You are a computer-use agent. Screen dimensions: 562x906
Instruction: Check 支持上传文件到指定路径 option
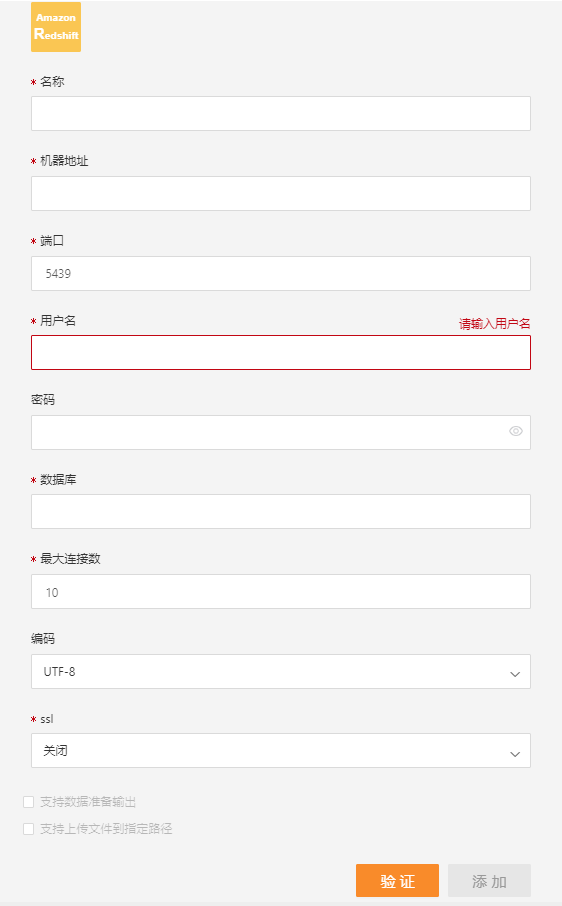(x=28, y=829)
